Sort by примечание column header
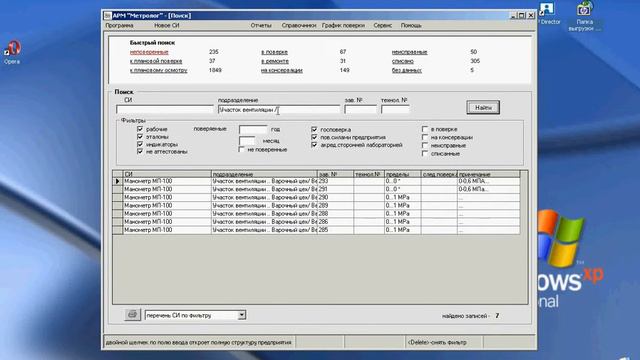640x360 pixels. pyautogui.click(x=489, y=174)
